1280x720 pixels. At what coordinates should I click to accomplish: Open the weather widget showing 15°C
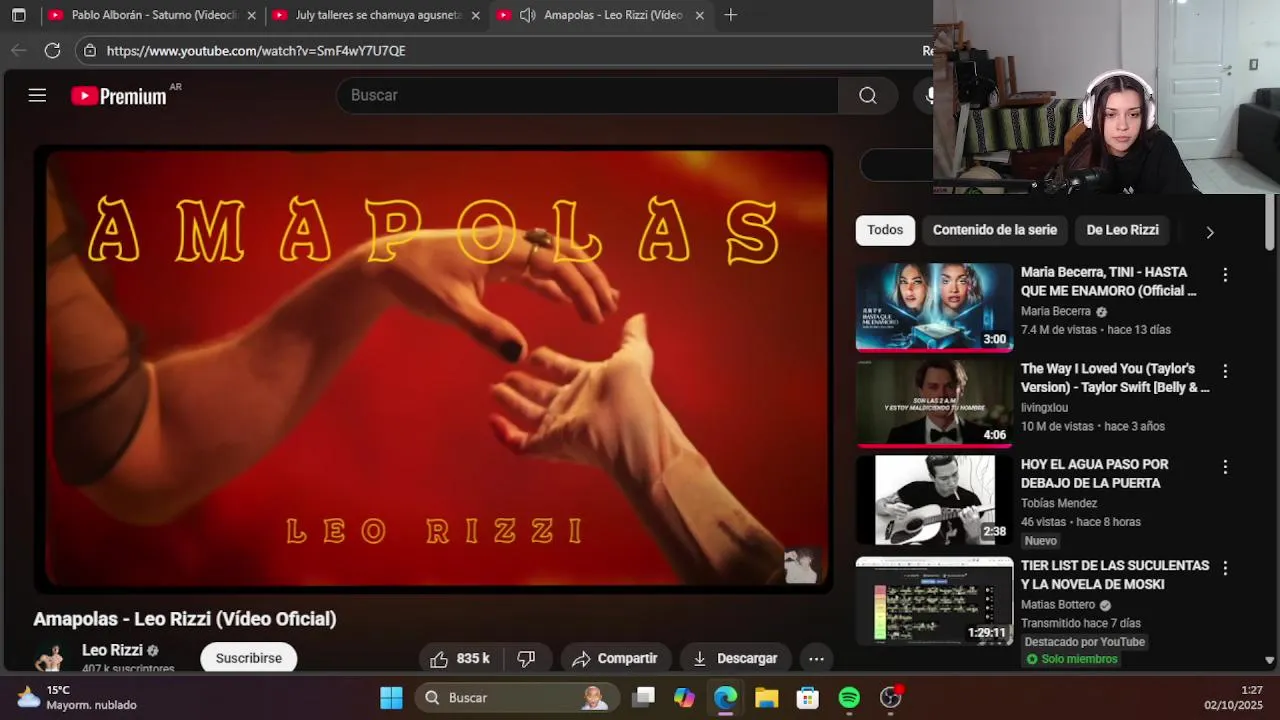(x=78, y=697)
